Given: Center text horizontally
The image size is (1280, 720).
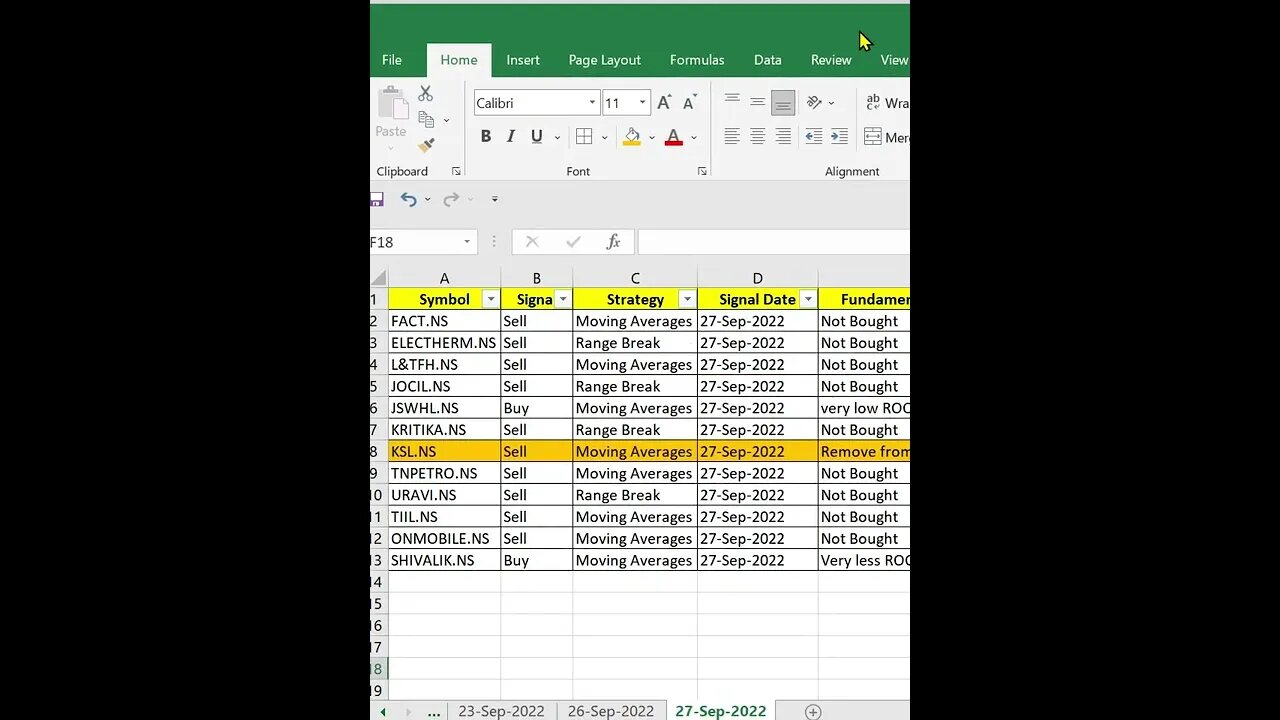Looking at the screenshot, I should coord(757,137).
